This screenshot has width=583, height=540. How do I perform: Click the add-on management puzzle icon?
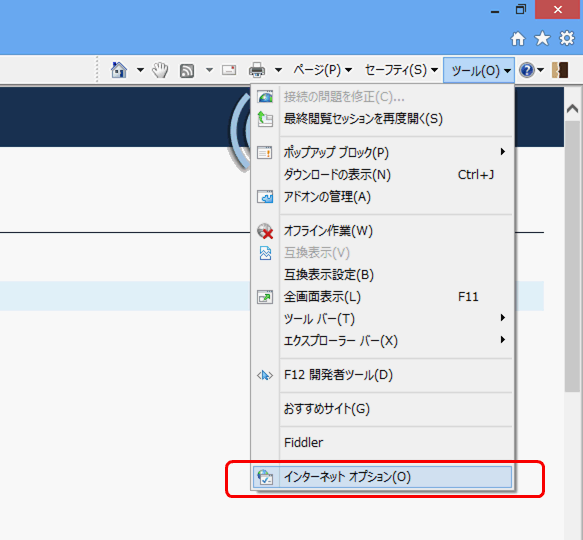point(265,197)
